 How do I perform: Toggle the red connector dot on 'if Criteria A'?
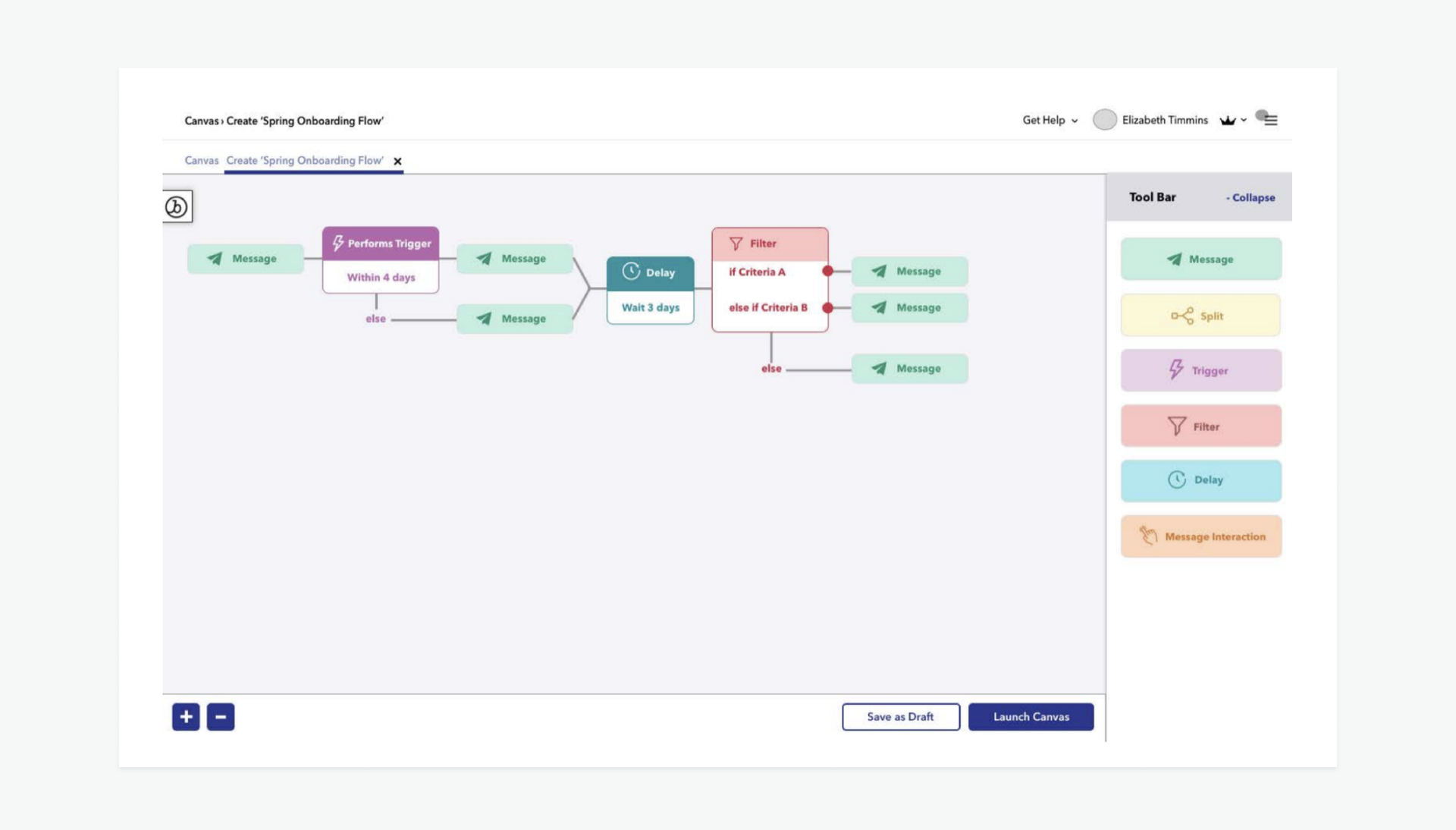pos(827,270)
